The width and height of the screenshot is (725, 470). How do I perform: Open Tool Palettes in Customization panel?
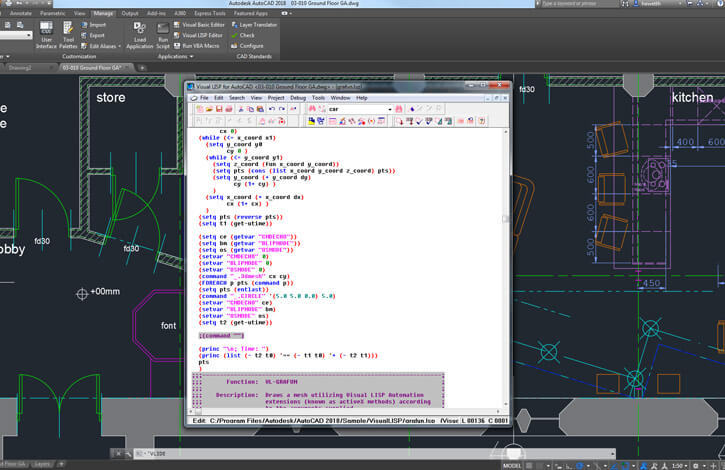(68, 34)
